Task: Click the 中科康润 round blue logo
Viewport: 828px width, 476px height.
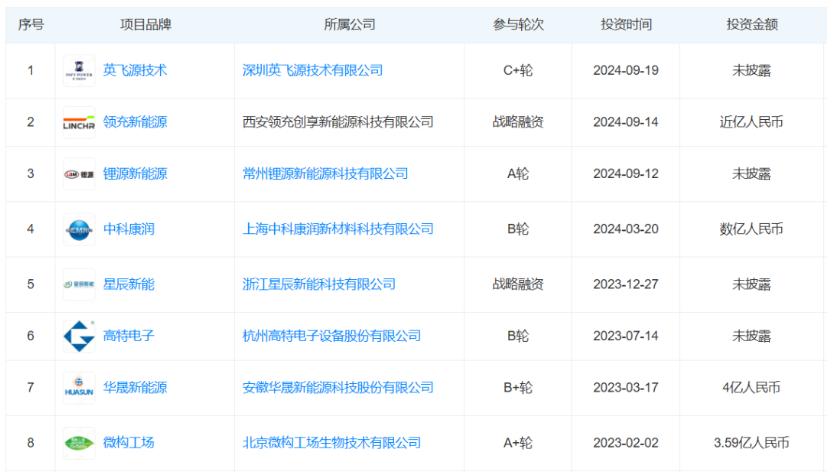Action: [79, 229]
